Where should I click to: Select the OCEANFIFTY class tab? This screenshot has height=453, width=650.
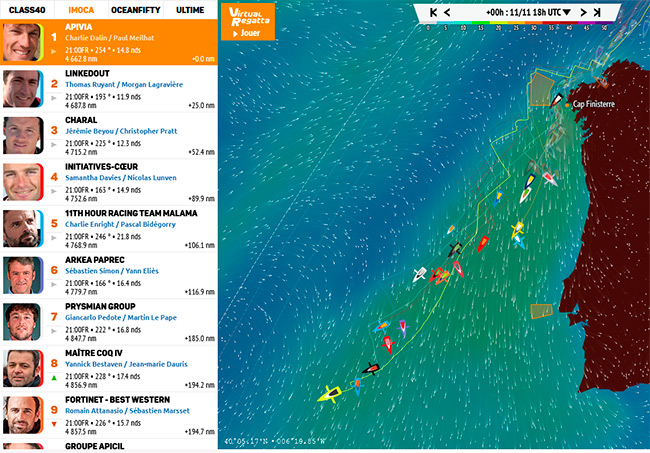click(135, 9)
